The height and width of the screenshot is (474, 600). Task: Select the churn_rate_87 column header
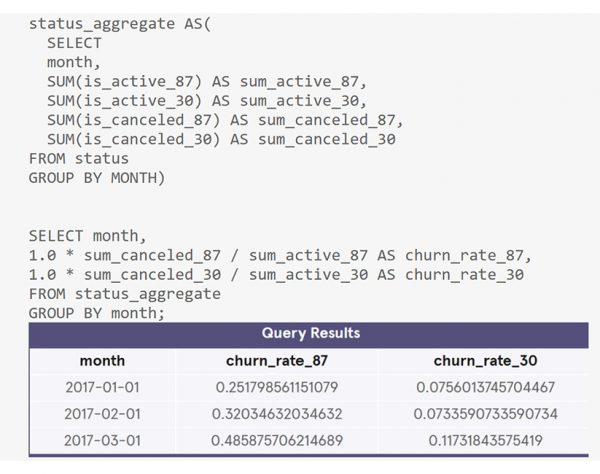(x=277, y=360)
